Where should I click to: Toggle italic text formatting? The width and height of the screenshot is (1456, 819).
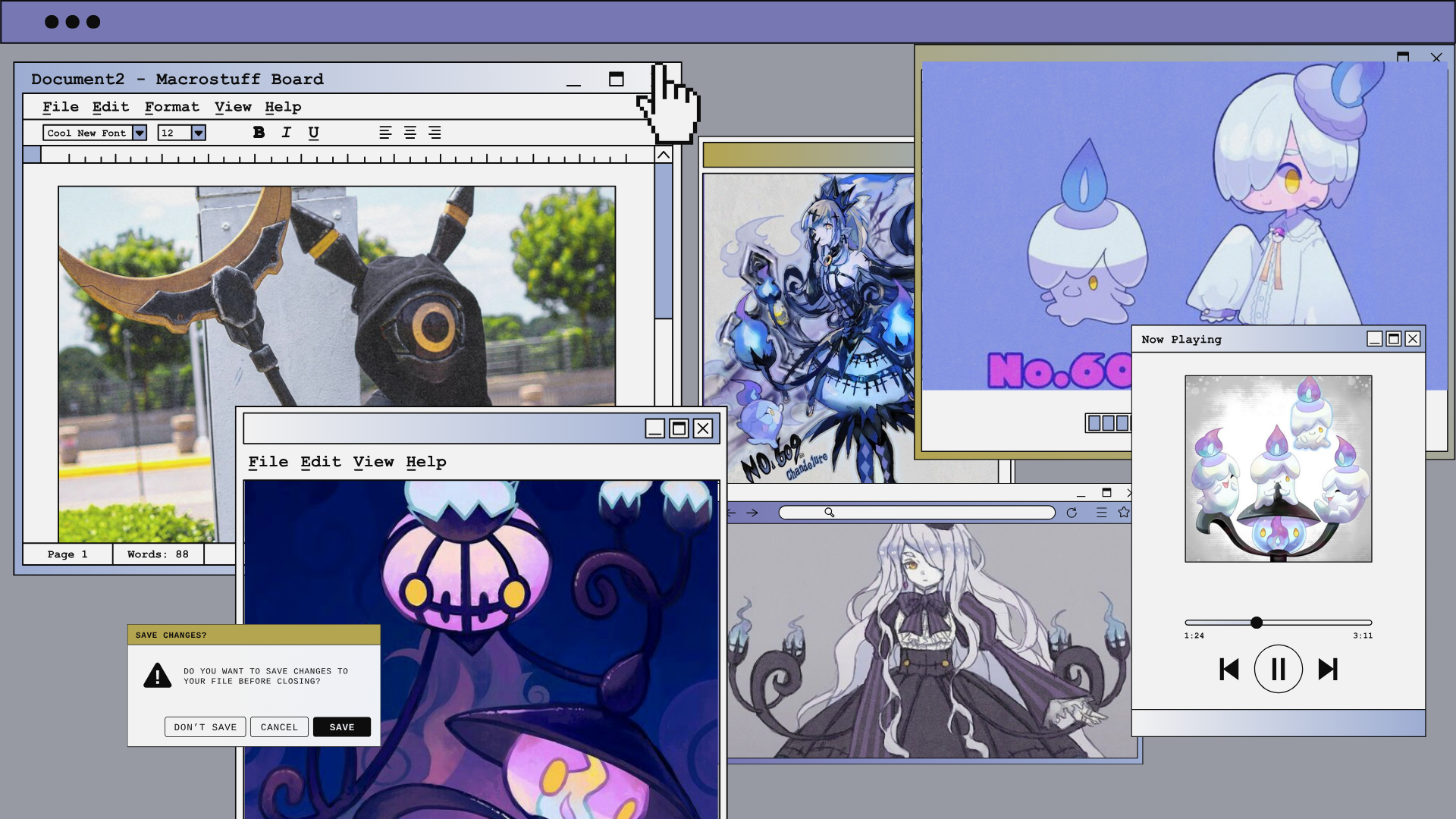point(286,133)
